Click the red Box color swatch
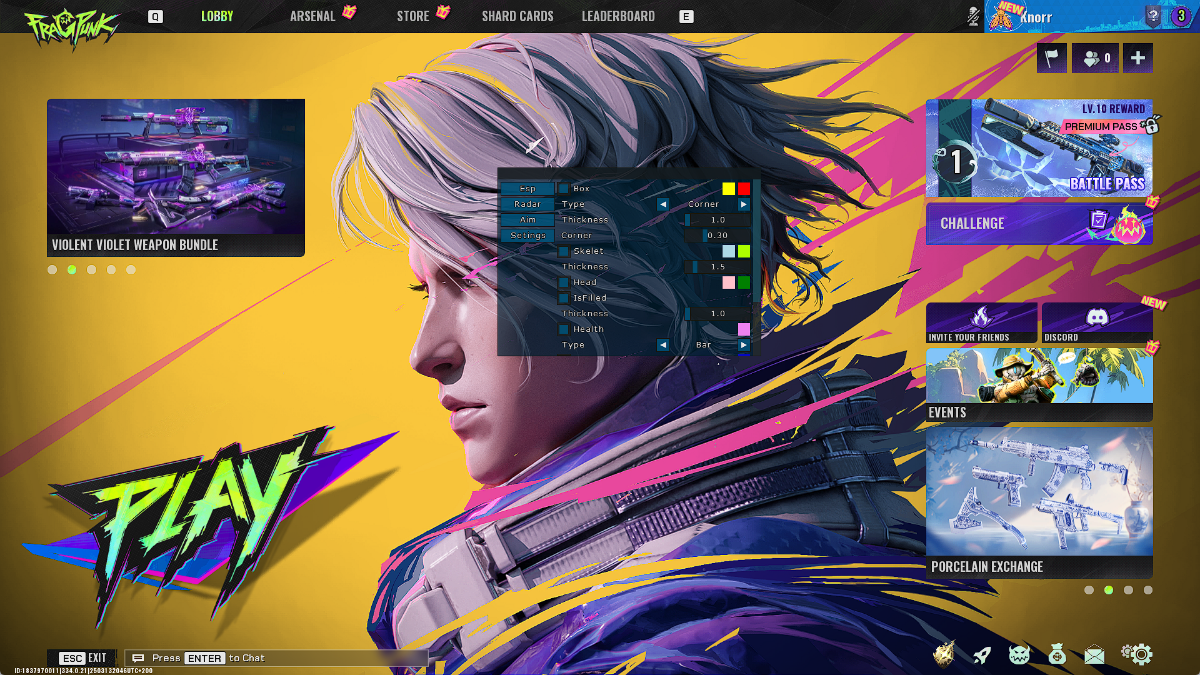The height and width of the screenshot is (675, 1200). (x=743, y=188)
